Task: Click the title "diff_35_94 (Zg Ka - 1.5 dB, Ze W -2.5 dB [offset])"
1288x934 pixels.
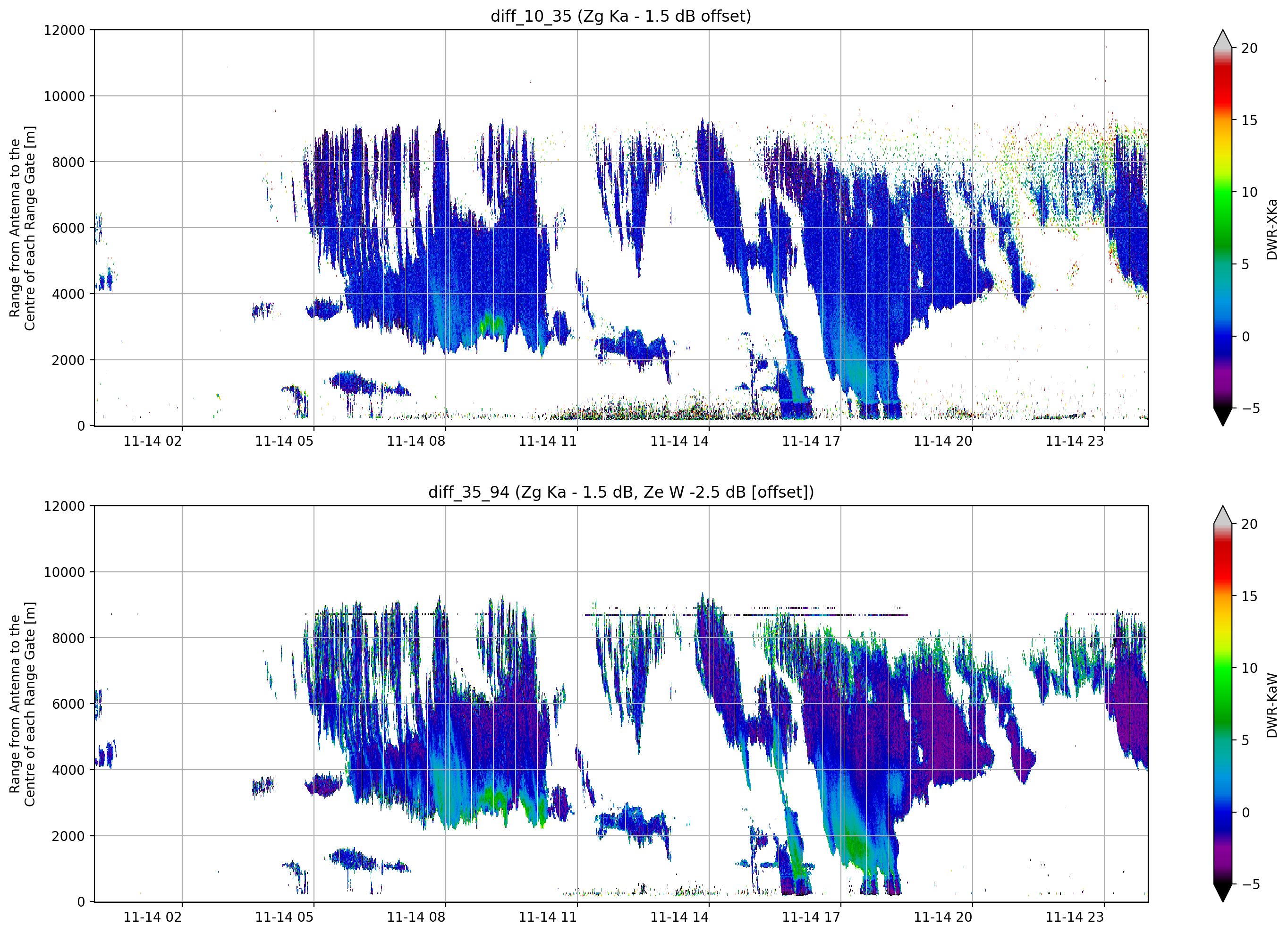Action: click(621, 492)
